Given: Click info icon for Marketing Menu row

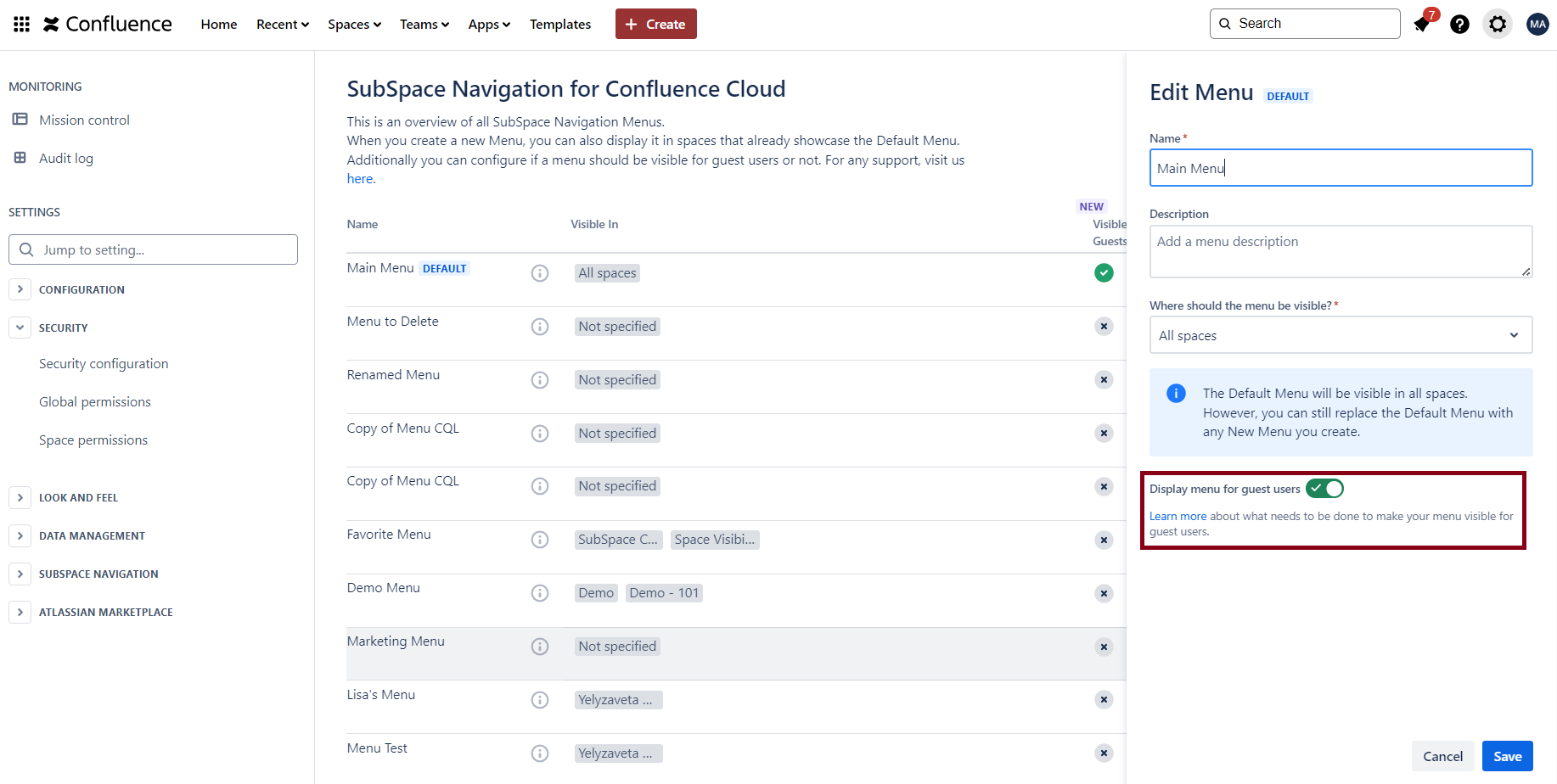Looking at the screenshot, I should point(540,647).
